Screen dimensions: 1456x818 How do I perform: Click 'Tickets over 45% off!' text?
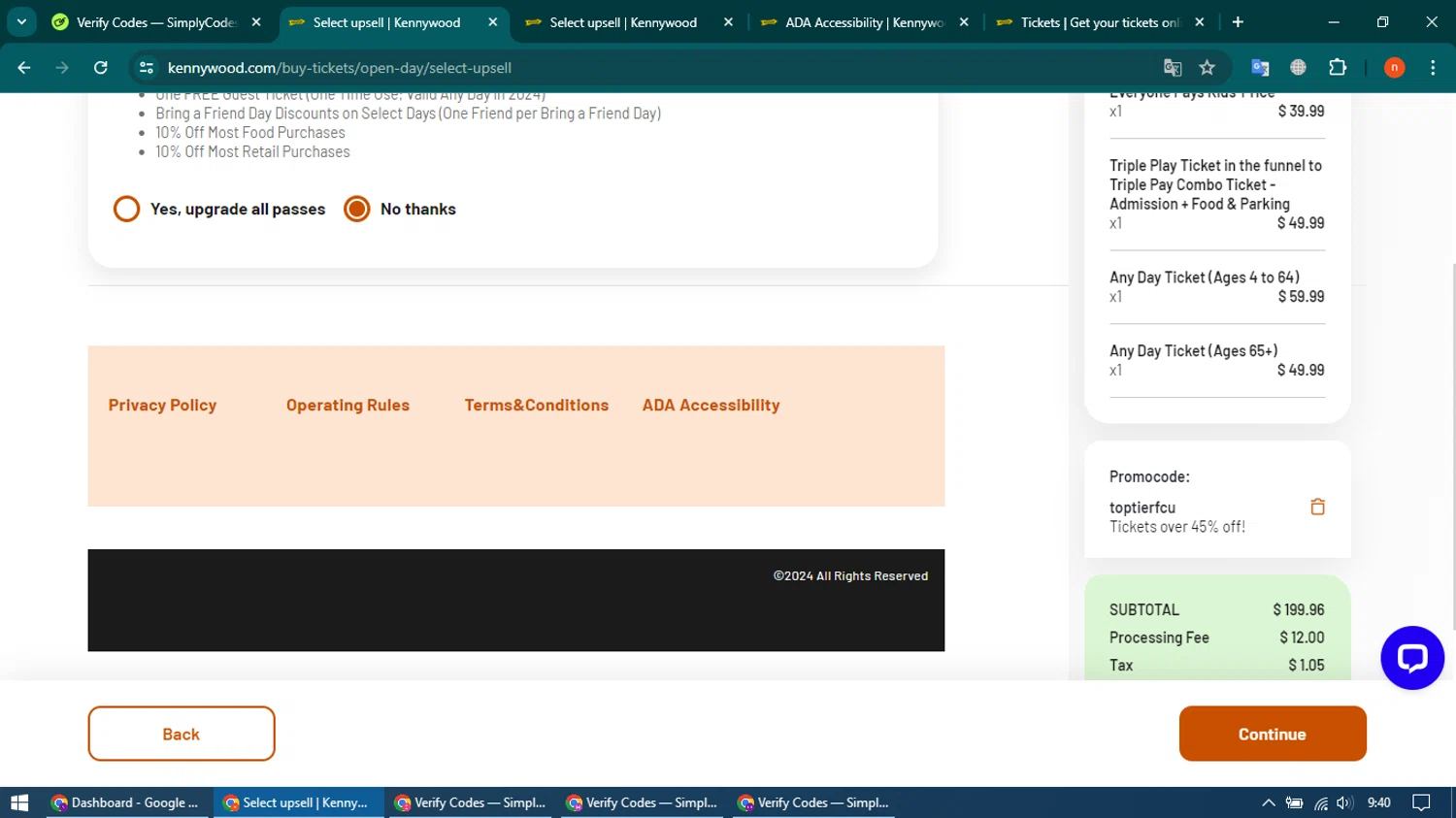click(1177, 527)
